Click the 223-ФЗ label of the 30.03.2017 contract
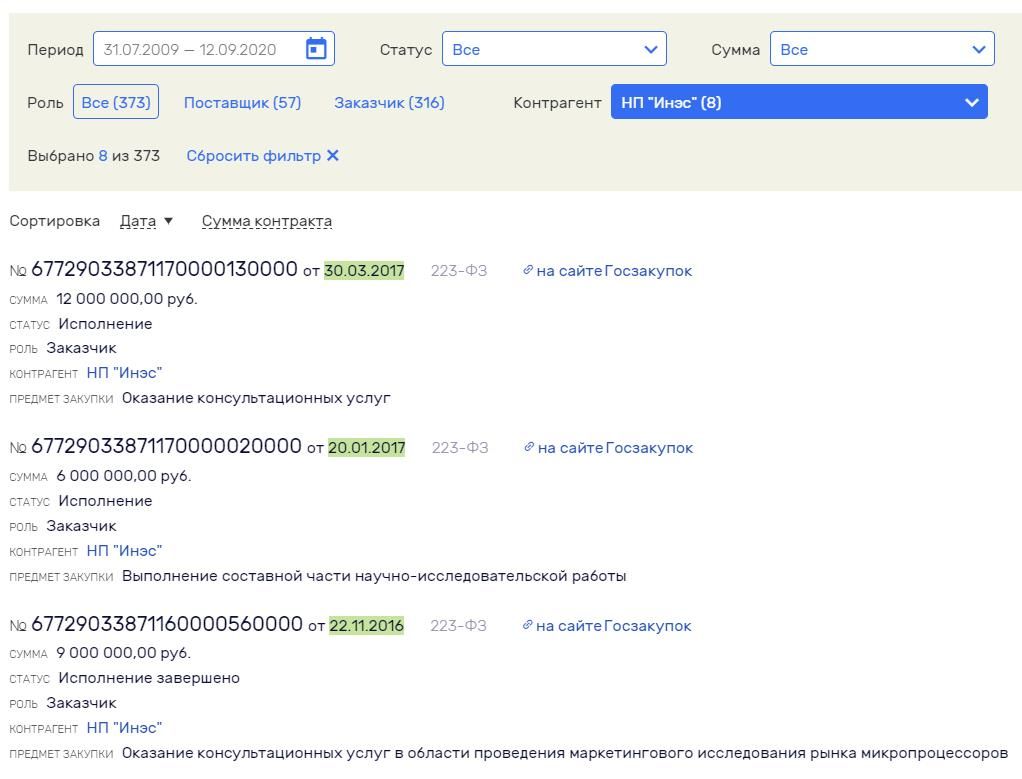 (x=459, y=271)
